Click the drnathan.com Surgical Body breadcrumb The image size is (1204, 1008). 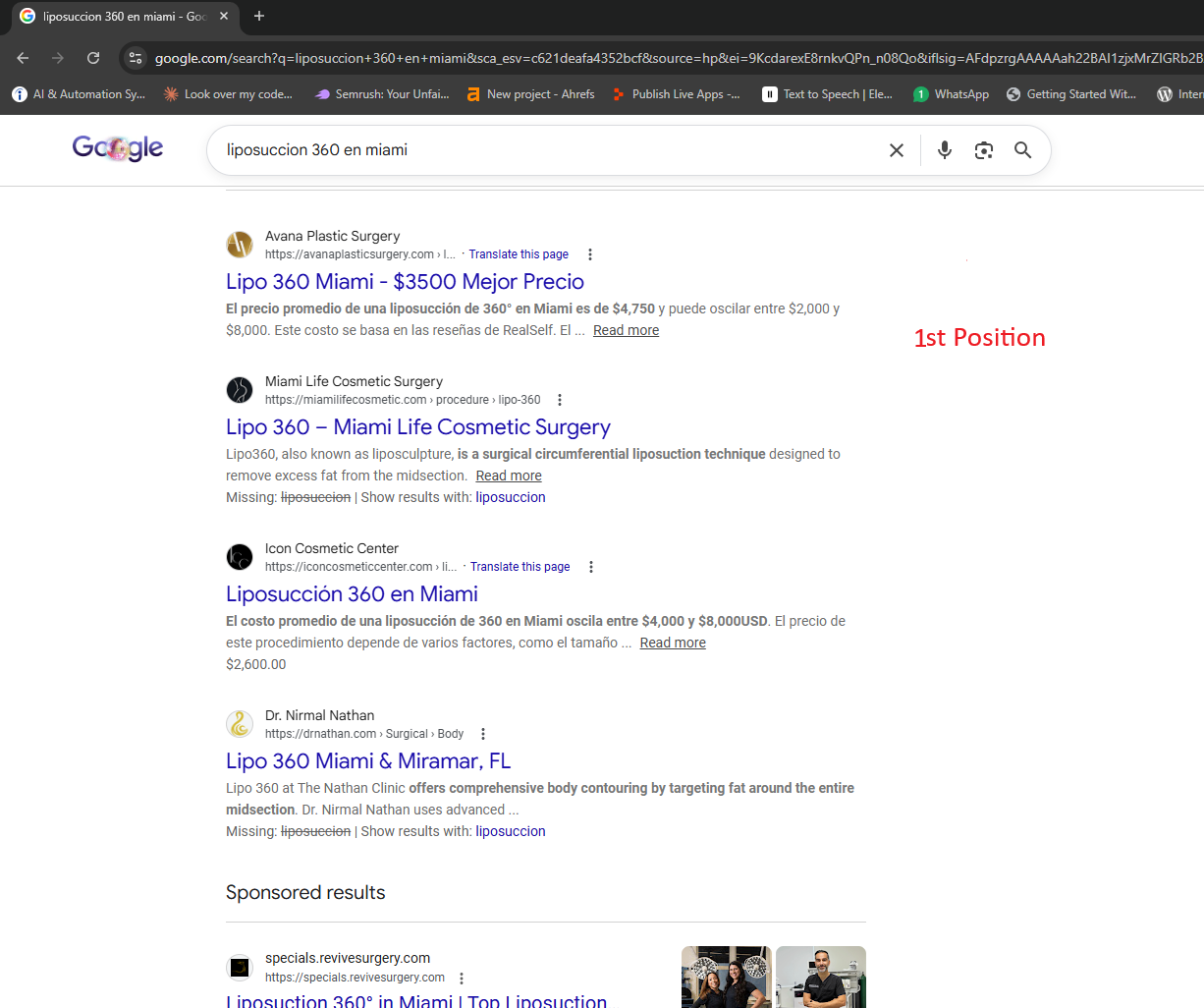[x=364, y=734]
